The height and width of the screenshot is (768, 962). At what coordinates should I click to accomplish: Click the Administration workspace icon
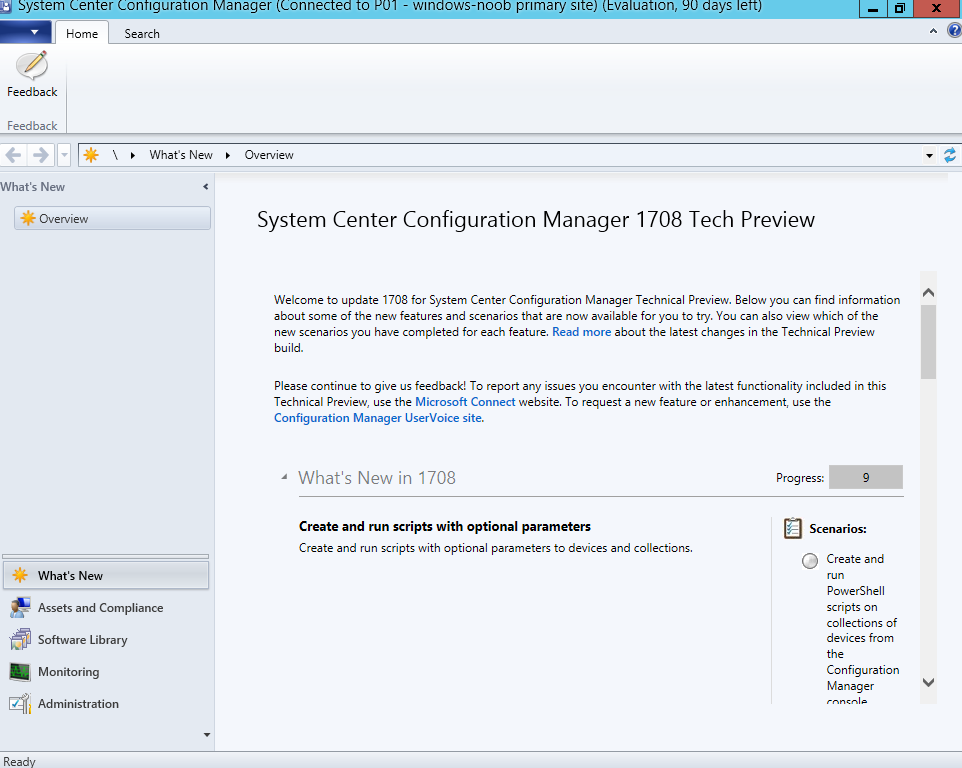coord(20,704)
